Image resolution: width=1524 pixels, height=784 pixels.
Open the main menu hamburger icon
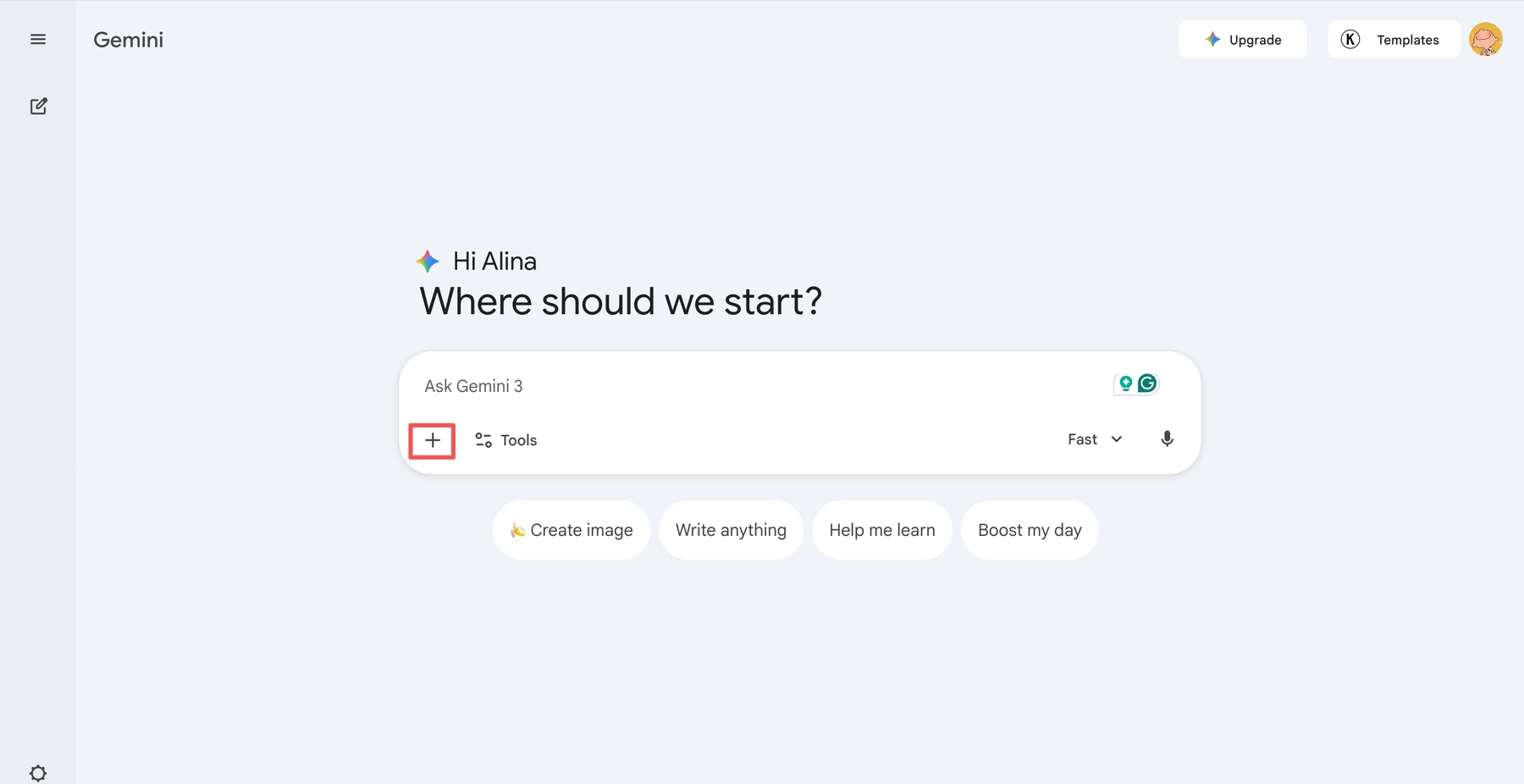point(38,40)
